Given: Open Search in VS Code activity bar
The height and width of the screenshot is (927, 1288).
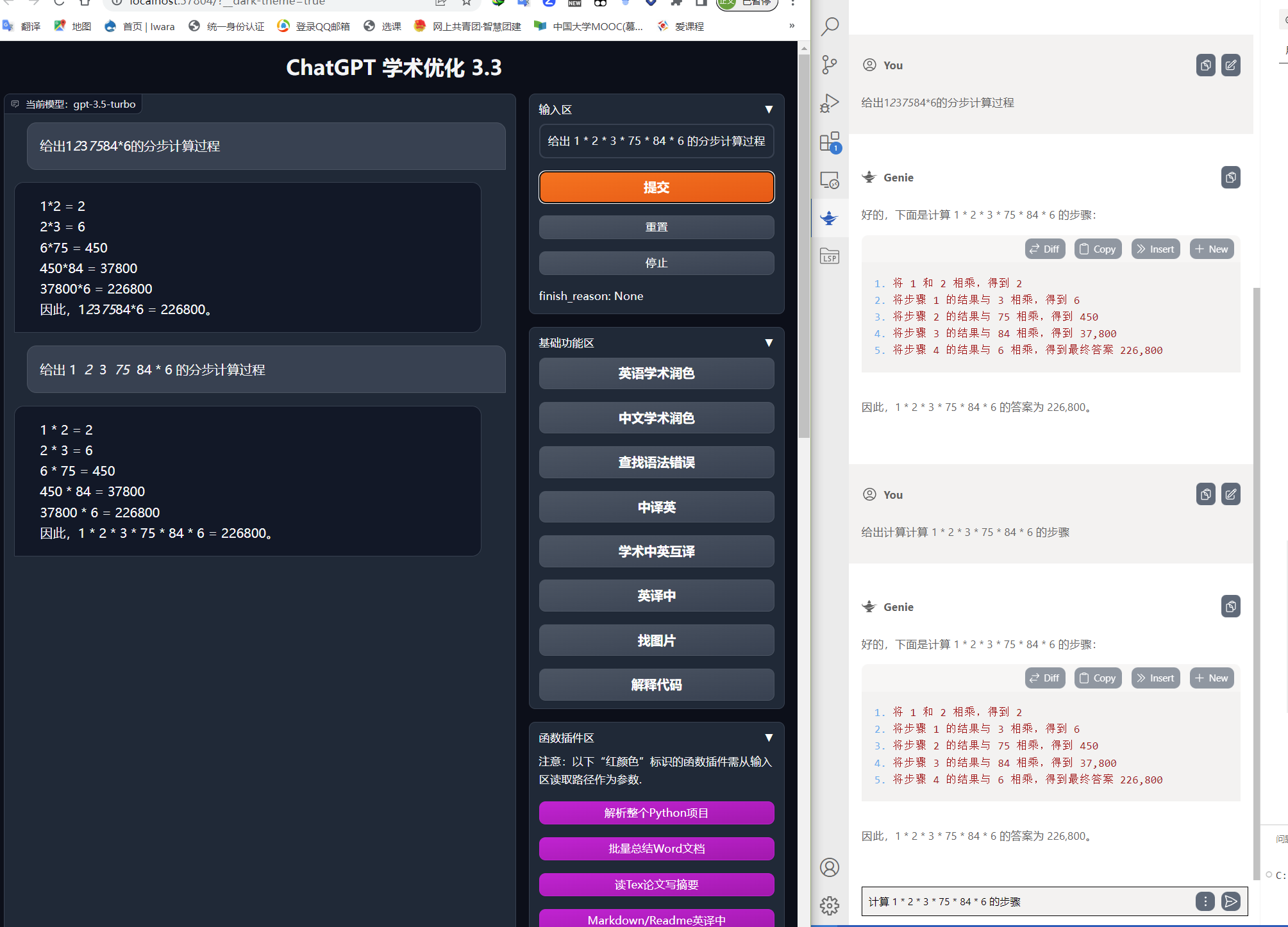Looking at the screenshot, I should coord(830,27).
